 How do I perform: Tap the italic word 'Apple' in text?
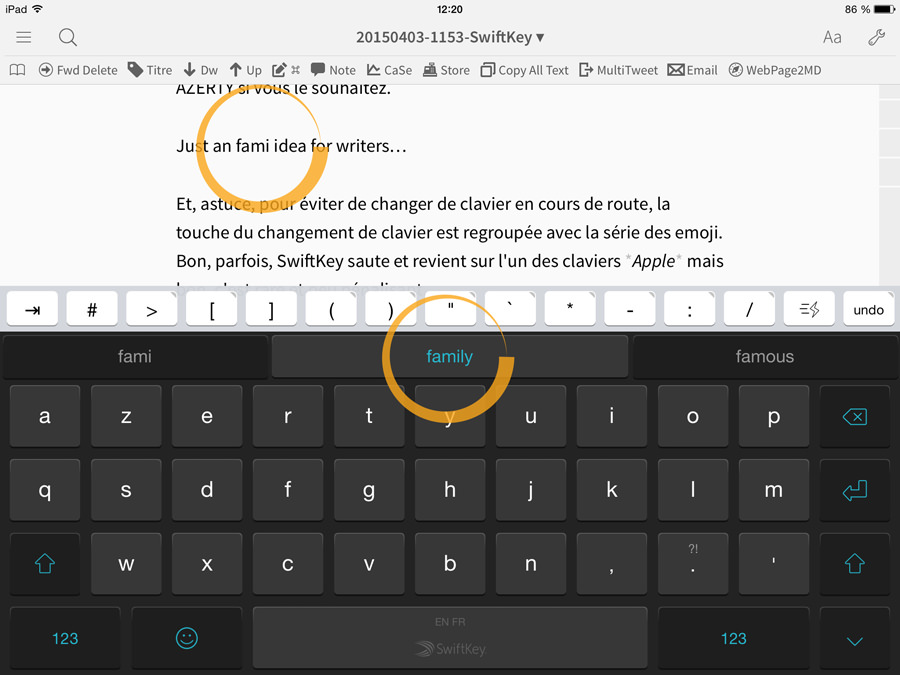click(x=653, y=261)
